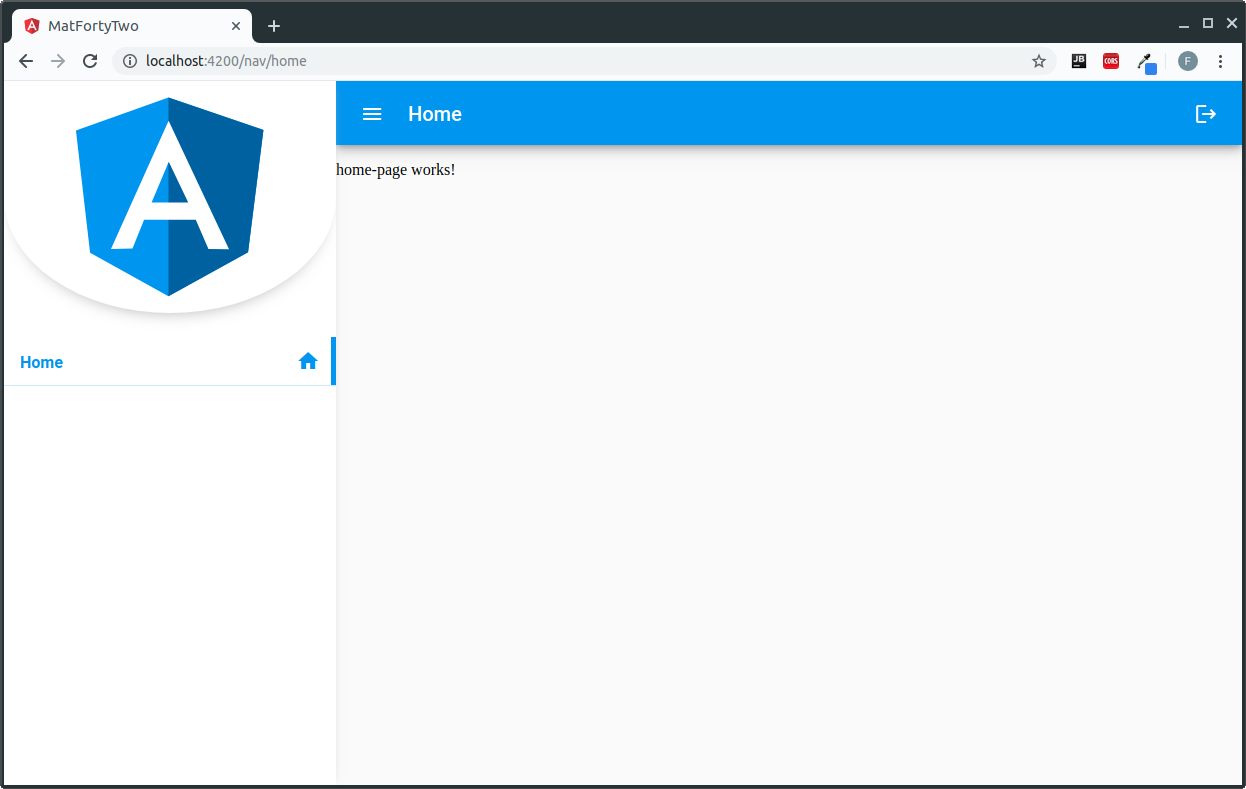The width and height of the screenshot is (1246, 789).
Task: Bookmark this page with the star icon
Action: coord(1039,61)
